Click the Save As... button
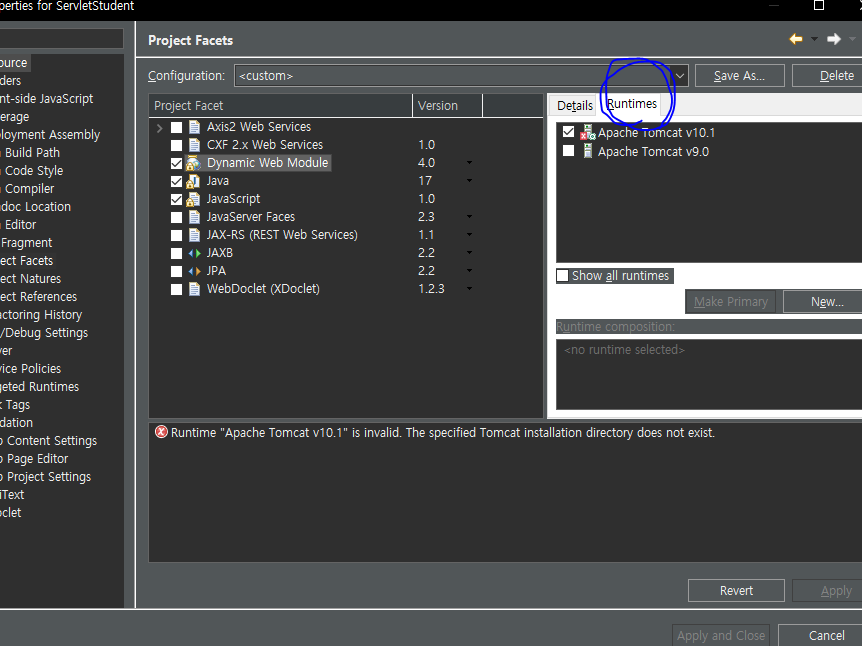862x646 pixels. [x=739, y=75]
